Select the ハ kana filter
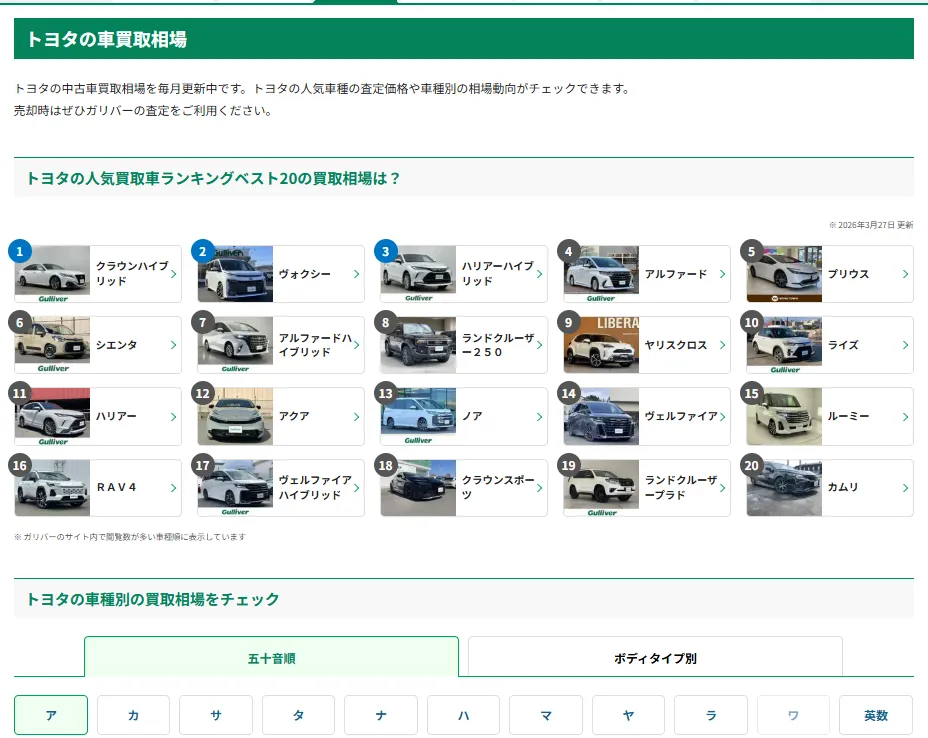This screenshot has height=738, width=928. pyautogui.click(x=463, y=715)
